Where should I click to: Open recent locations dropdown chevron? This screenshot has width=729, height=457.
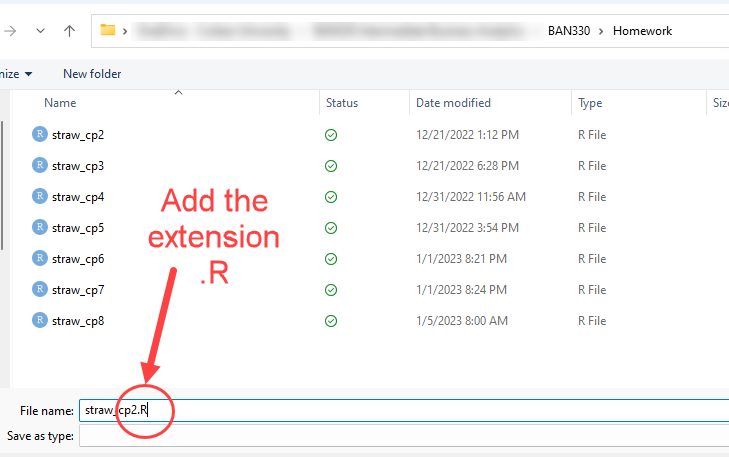[x=40, y=31]
